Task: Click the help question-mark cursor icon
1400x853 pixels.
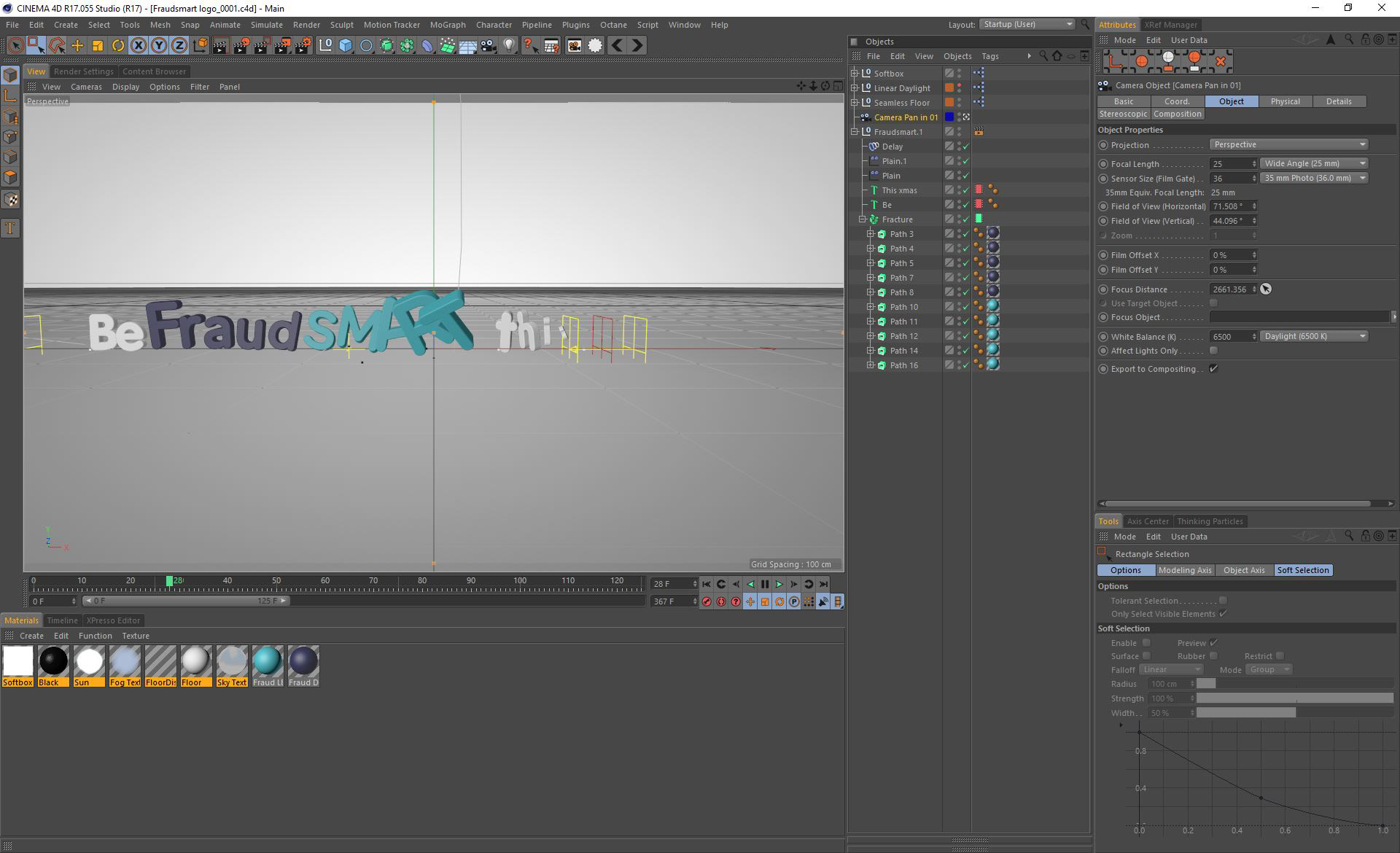Action: click(x=531, y=45)
